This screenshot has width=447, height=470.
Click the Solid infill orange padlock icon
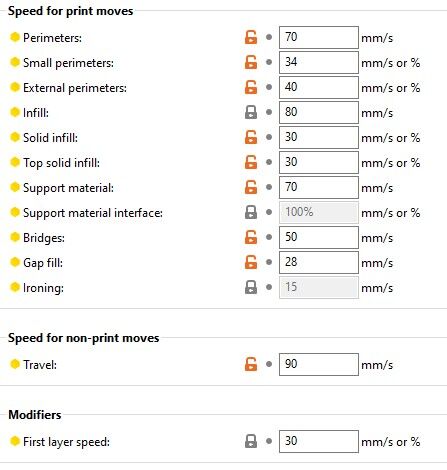[x=251, y=137]
